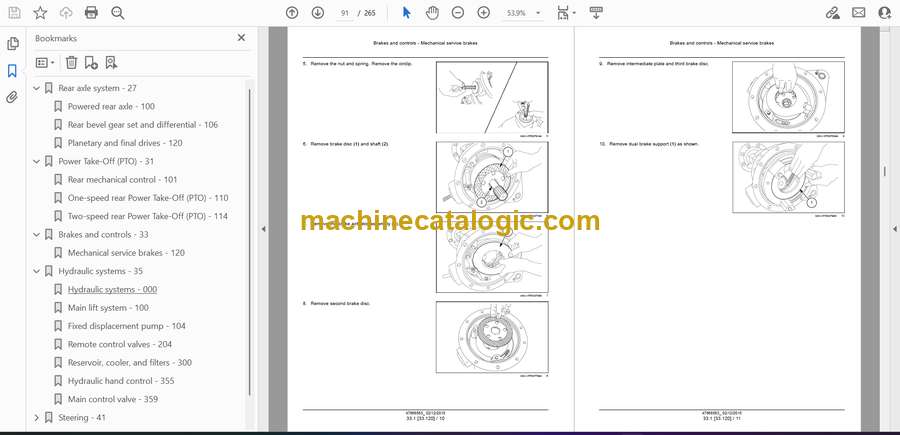
Task: Go to previous page arrow
Action: tap(292, 13)
